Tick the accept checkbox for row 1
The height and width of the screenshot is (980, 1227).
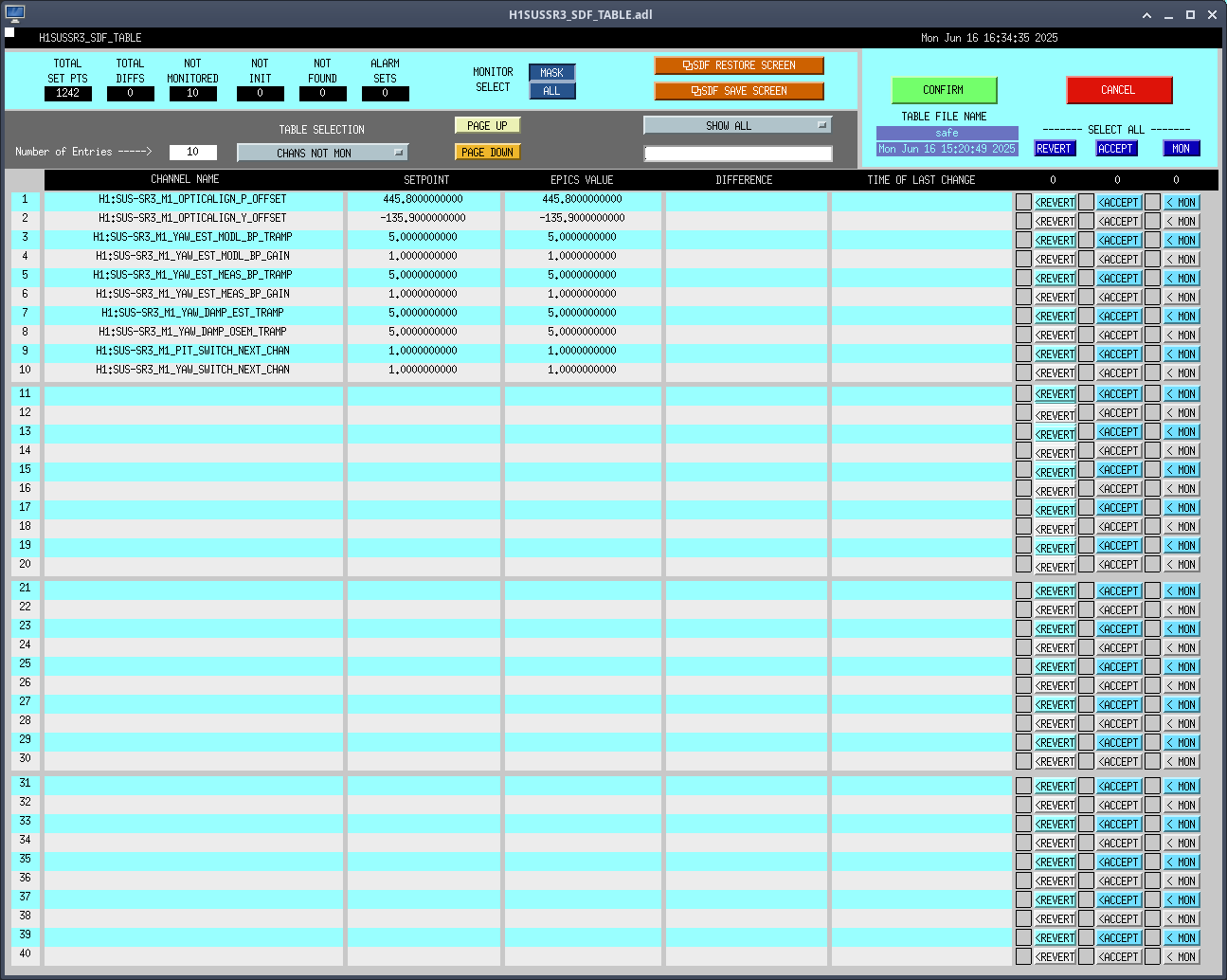tap(1087, 202)
